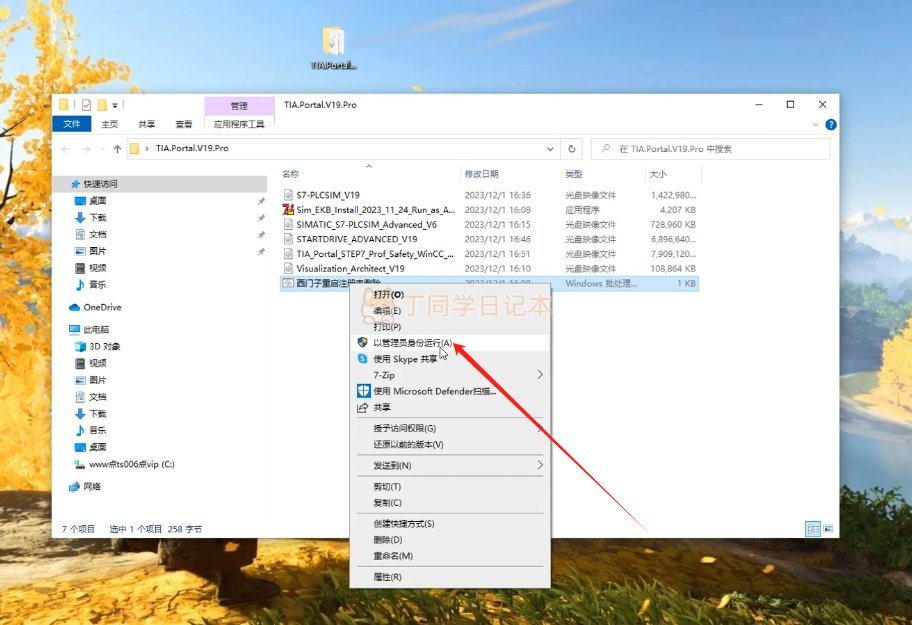Image resolution: width=912 pixels, height=625 pixels.
Task: Click breadcrumb TIA.Portal.V19.Pro in address bar
Action: click(x=192, y=148)
